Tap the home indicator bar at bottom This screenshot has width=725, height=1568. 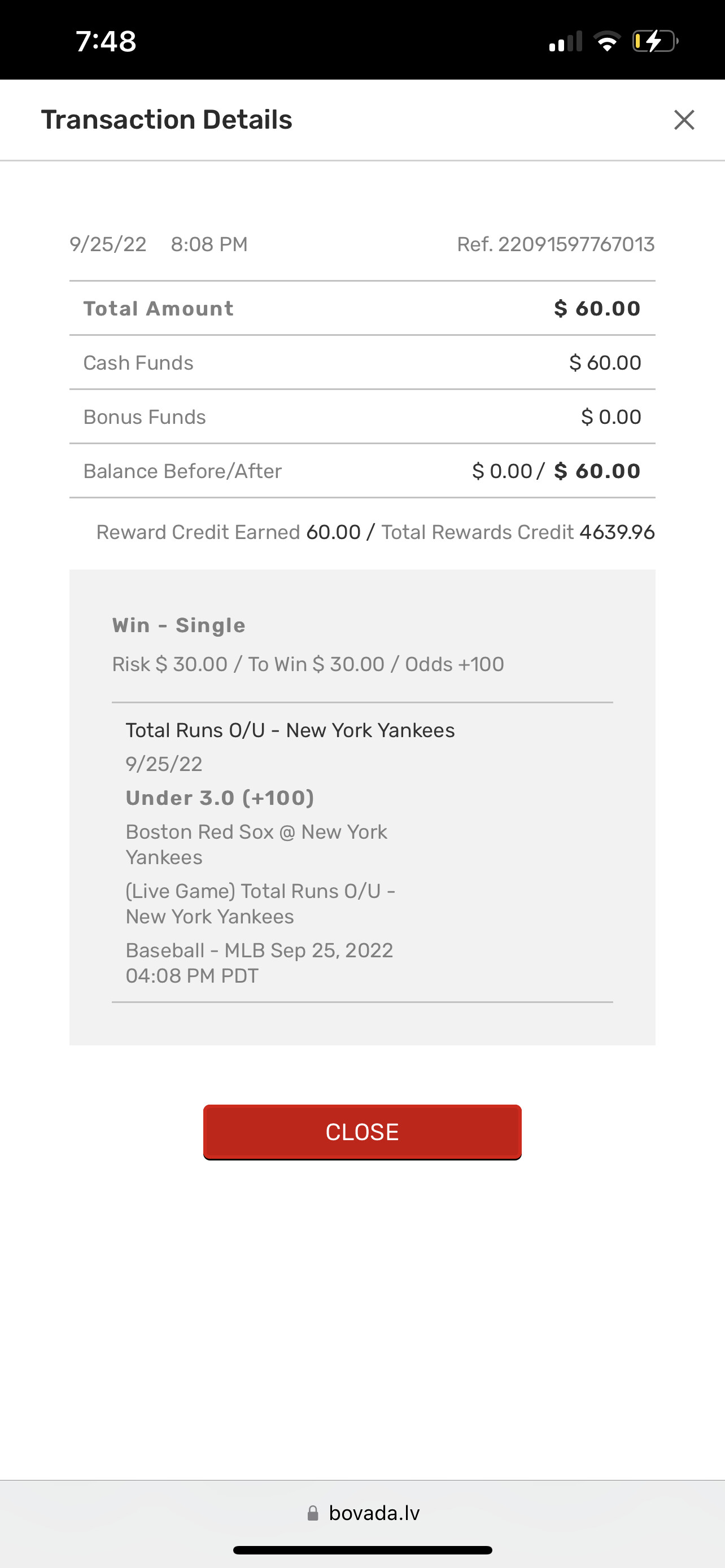pos(362,1551)
